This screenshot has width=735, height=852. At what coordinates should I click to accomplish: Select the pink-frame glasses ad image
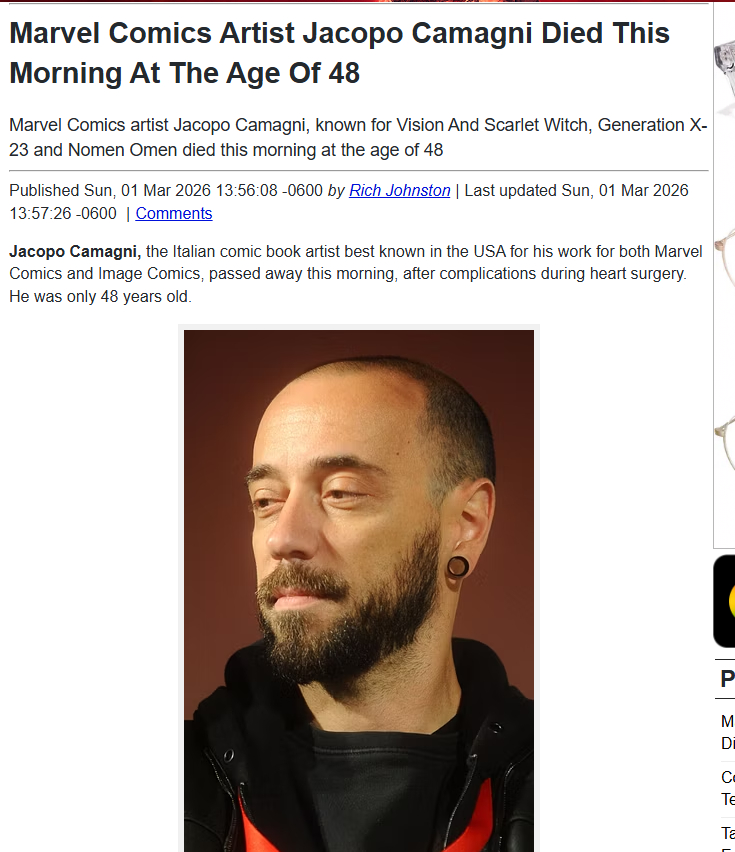(x=726, y=258)
